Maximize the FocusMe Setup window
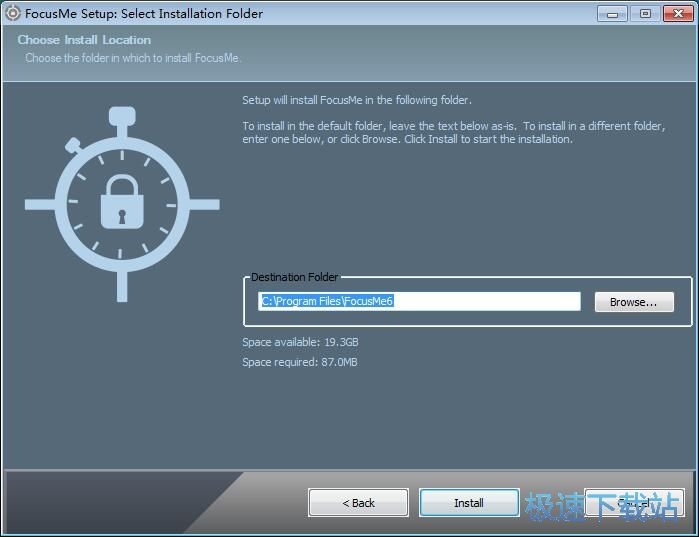The width and height of the screenshot is (699, 537). point(645,14)
